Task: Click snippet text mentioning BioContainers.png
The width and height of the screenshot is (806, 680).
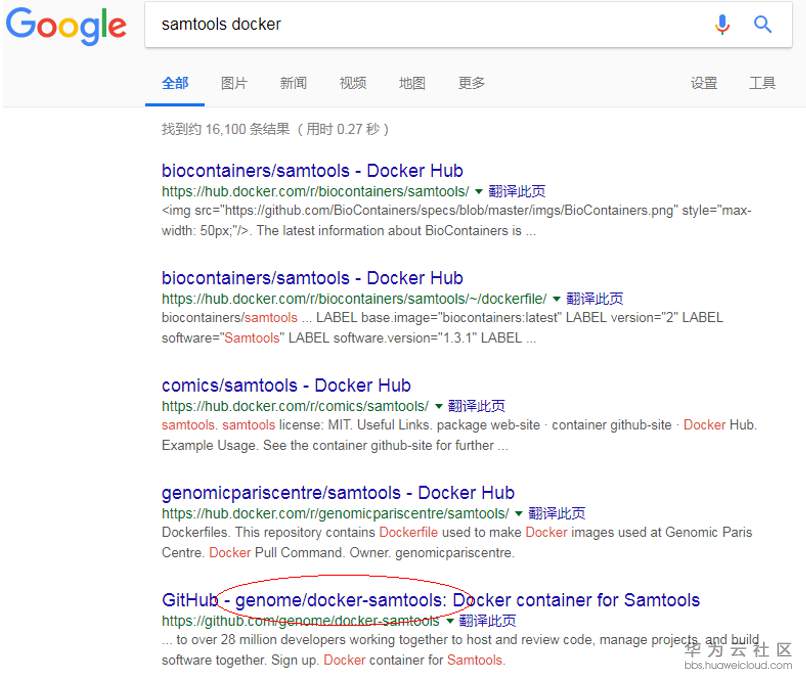Action: coord(456,220)
